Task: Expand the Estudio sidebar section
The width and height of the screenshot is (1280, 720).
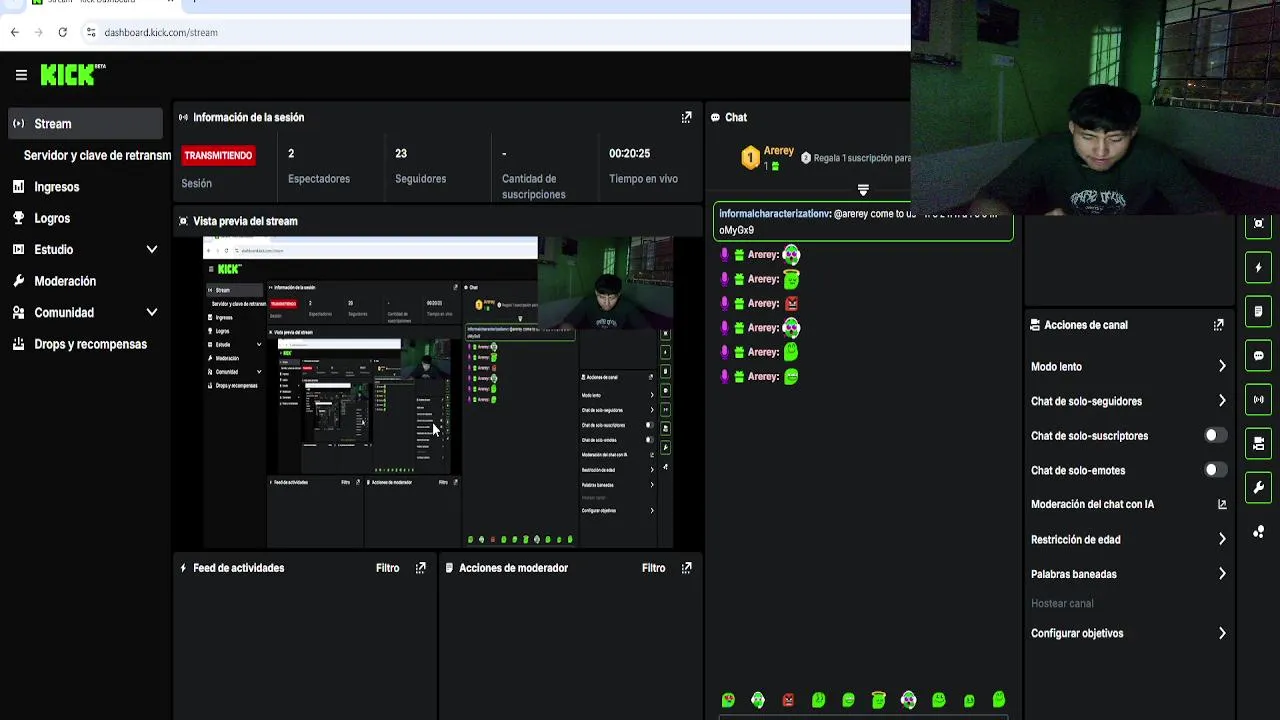Action: point(152,249)
